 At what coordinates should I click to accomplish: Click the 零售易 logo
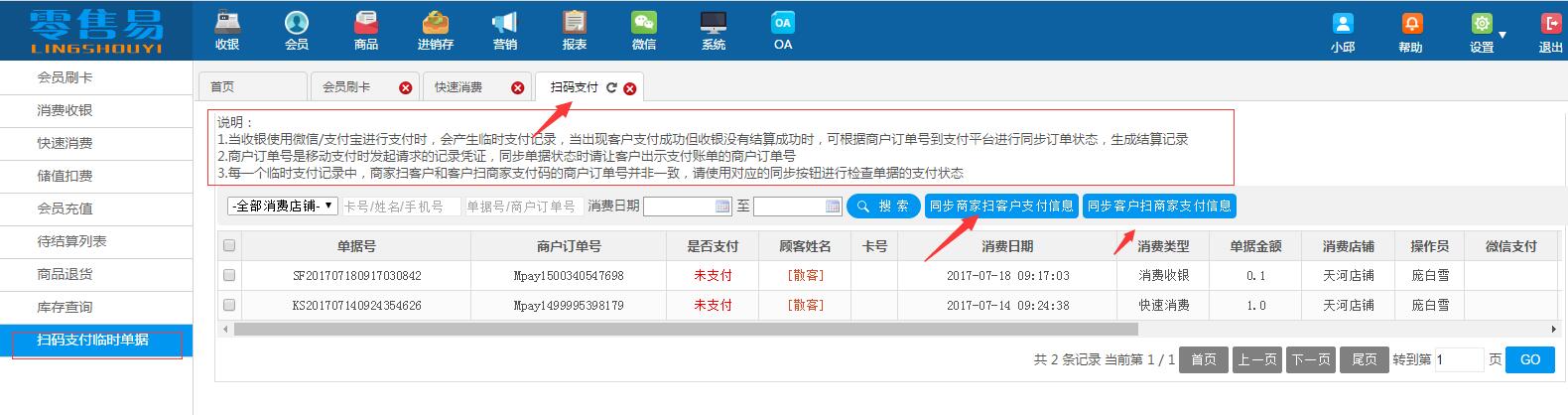tap(96, 31)
